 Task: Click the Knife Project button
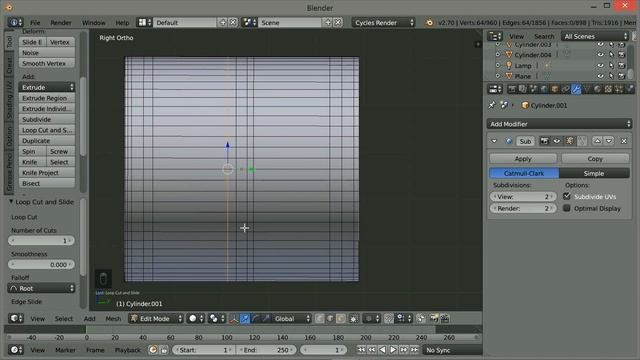47,173
